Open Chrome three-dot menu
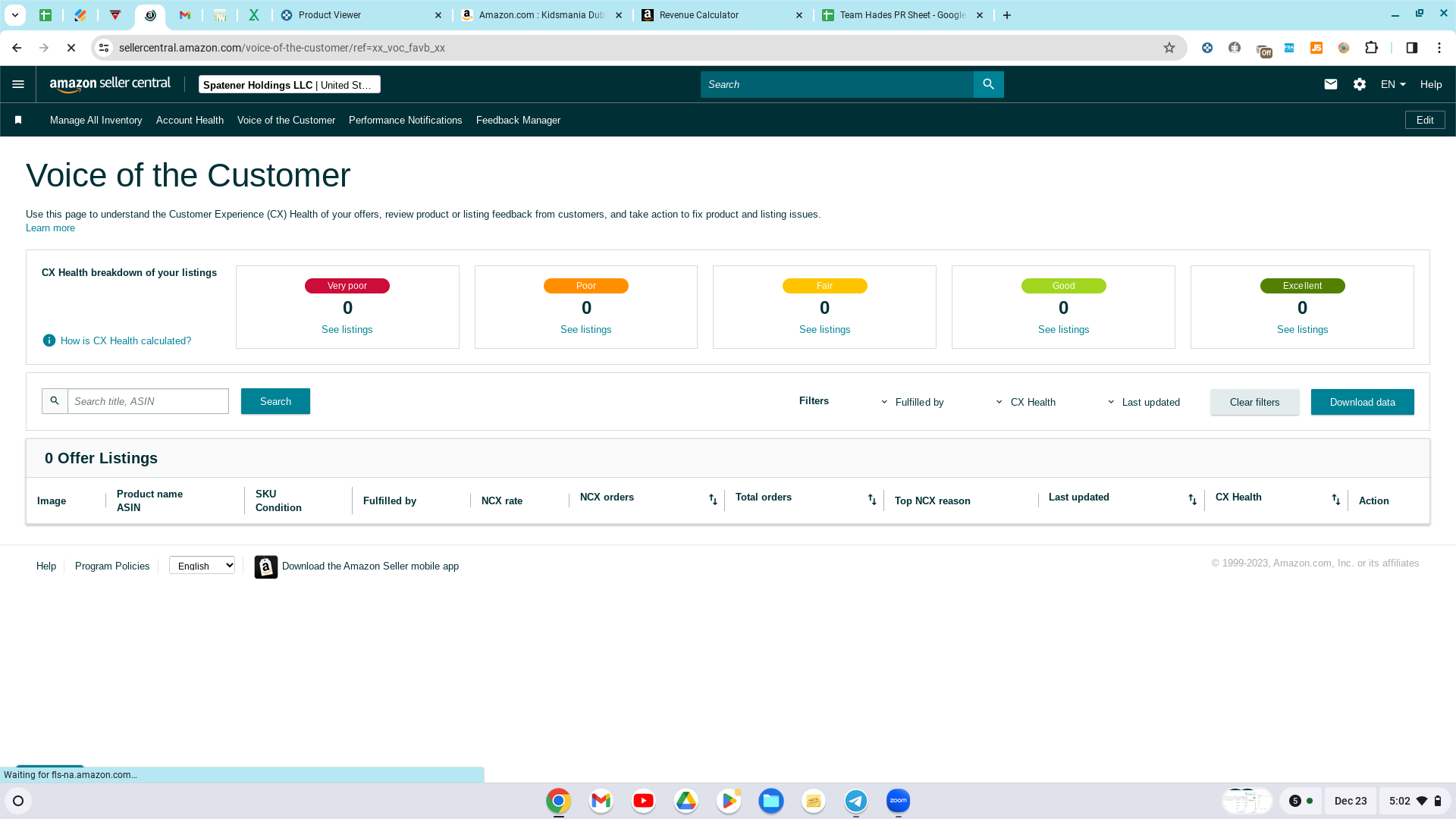1456x819 pixels. click(x=1439, y=48)
